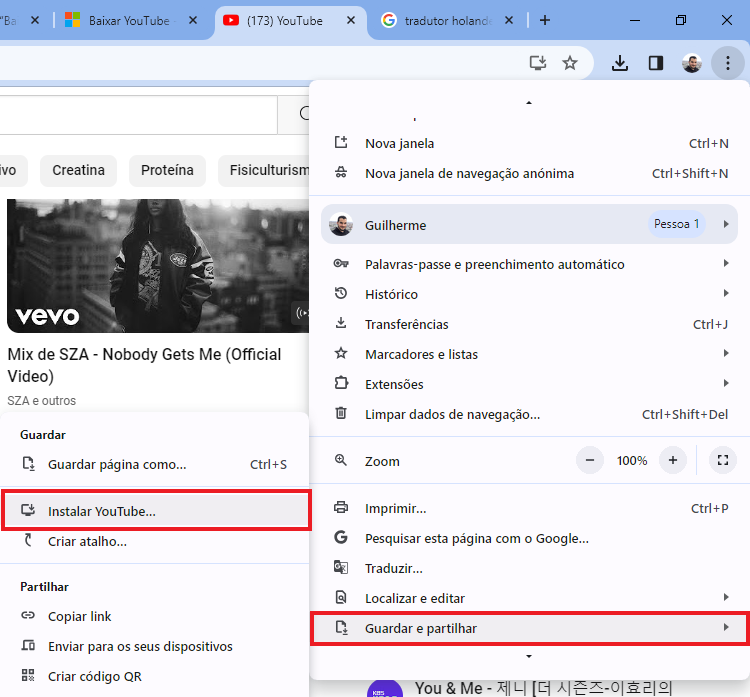Expand the Histórico submenu
Screen dimensions: 750x697
click(x=529, y=294)
